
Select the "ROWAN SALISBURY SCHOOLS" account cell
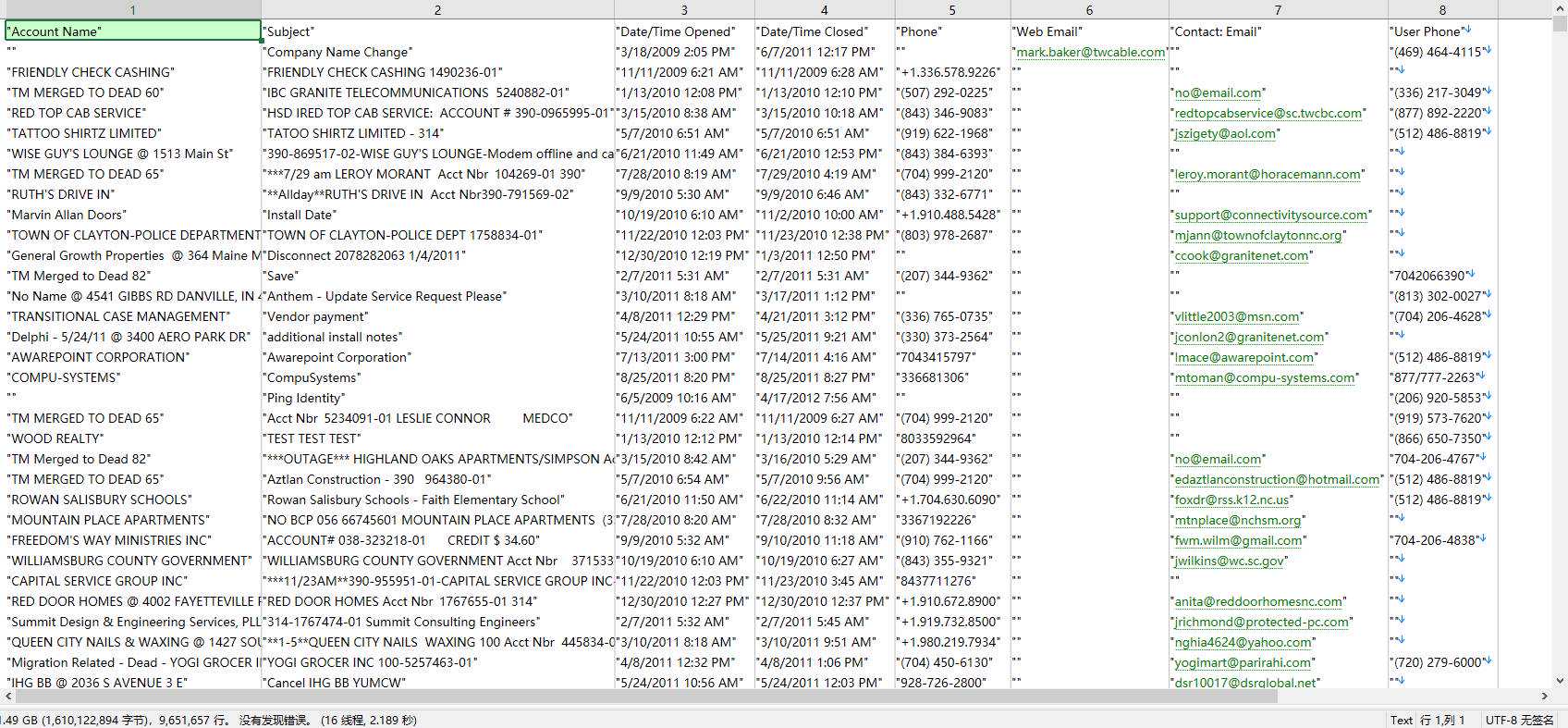(x=132, y=500)
